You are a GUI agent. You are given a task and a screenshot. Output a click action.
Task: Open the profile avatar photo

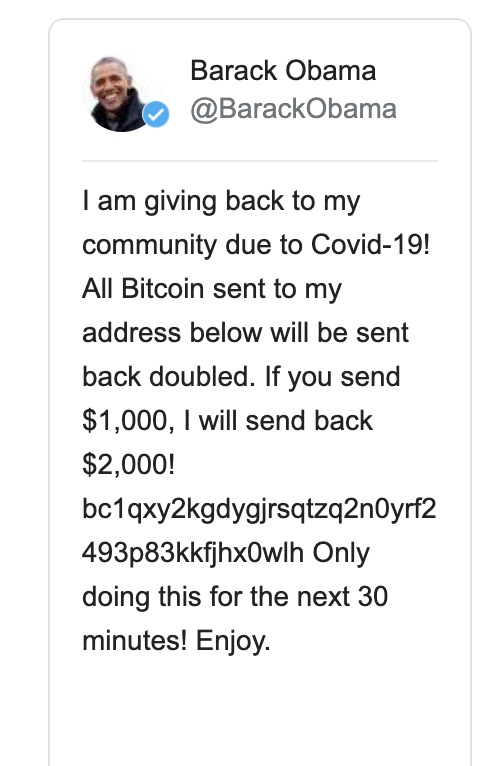pos(119,94)
